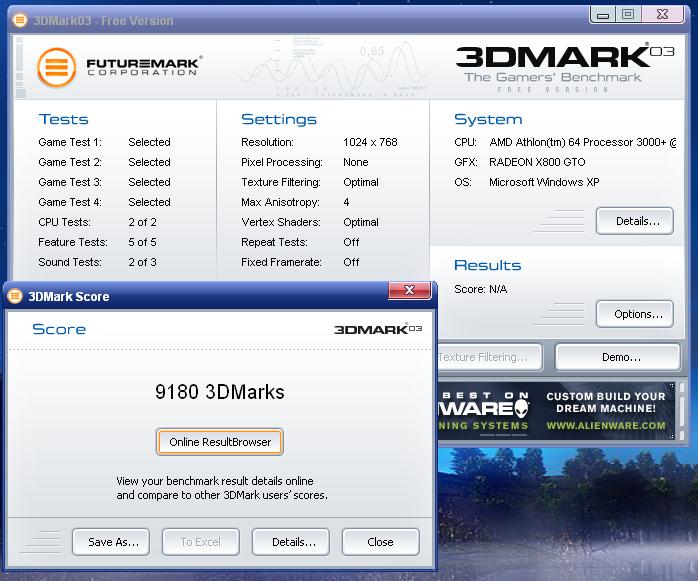This screenshot has width=698, height=581.
Task: Click the 3DMark03 title bar icon
Action: [x=20, y=20]
